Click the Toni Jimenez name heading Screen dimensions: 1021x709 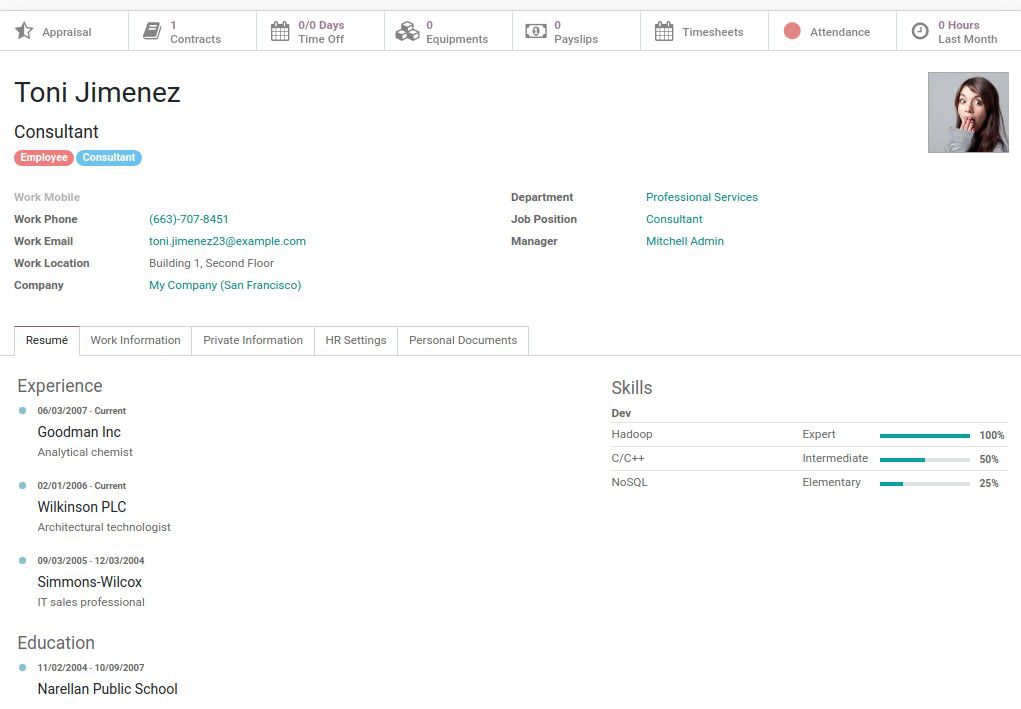(x=97, y=92)
